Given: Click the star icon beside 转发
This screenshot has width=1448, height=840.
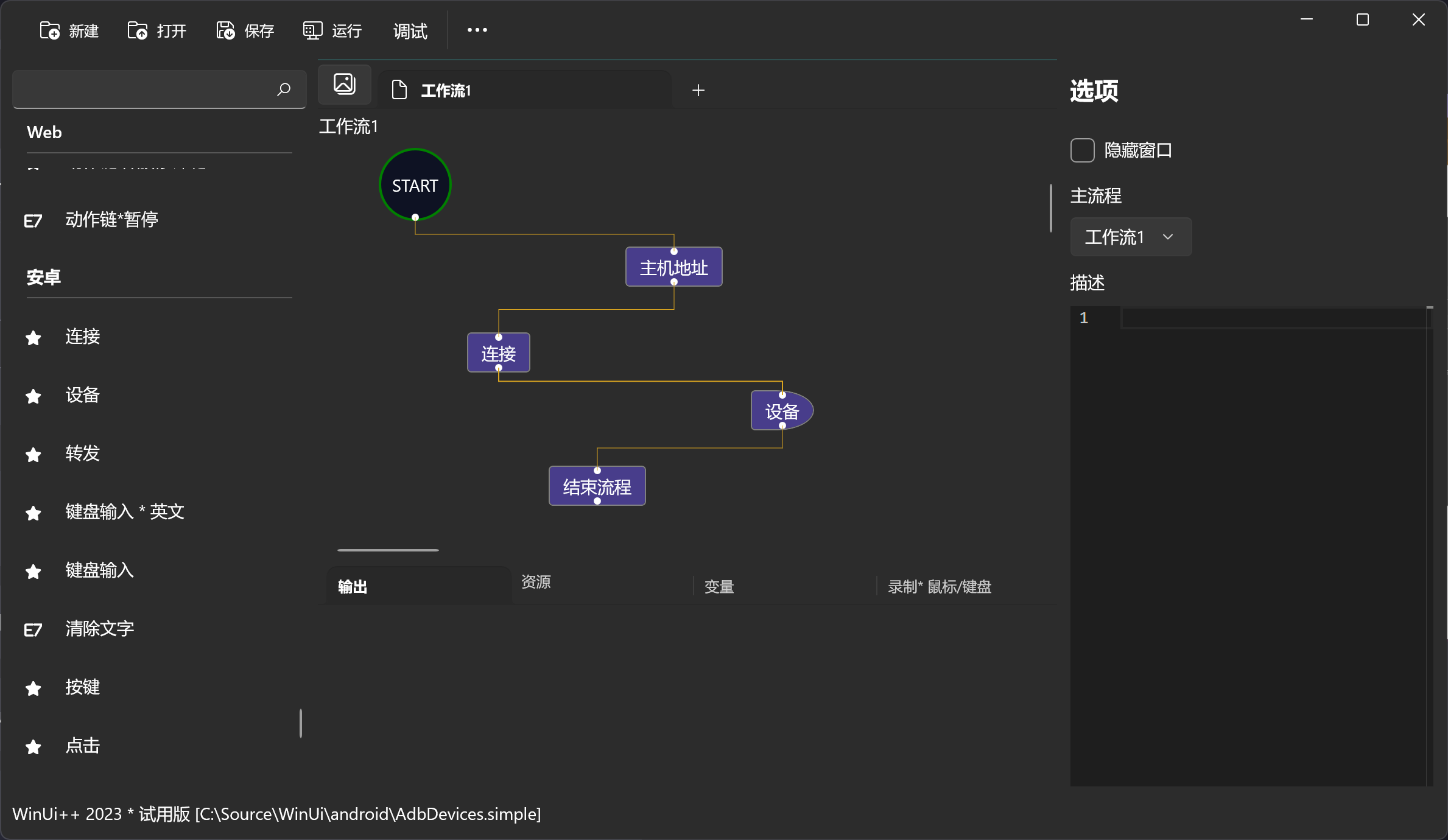Looking at the screenshot, I should [33, 454].
